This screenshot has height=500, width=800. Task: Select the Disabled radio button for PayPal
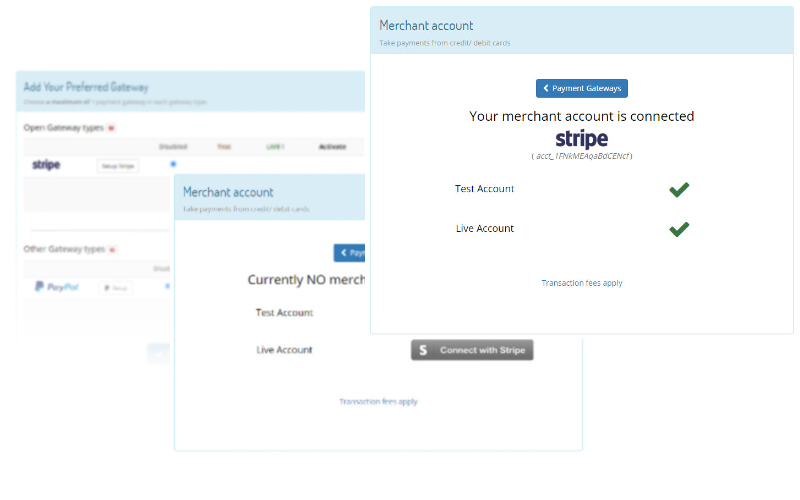click(167, 286)
